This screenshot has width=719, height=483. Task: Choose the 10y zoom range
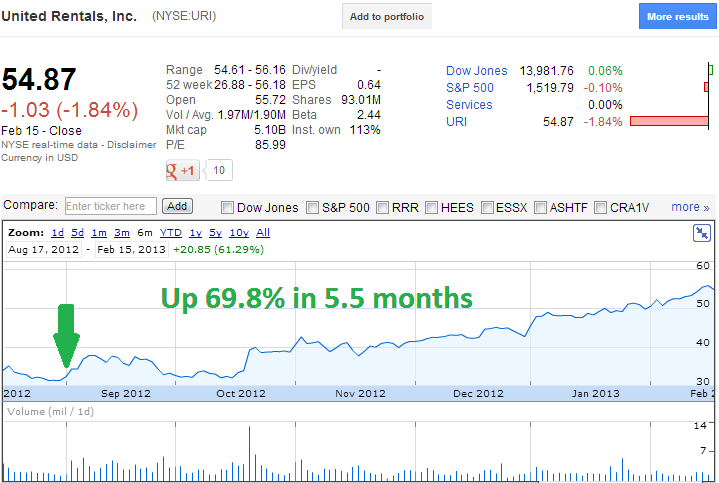pos(239,233)
